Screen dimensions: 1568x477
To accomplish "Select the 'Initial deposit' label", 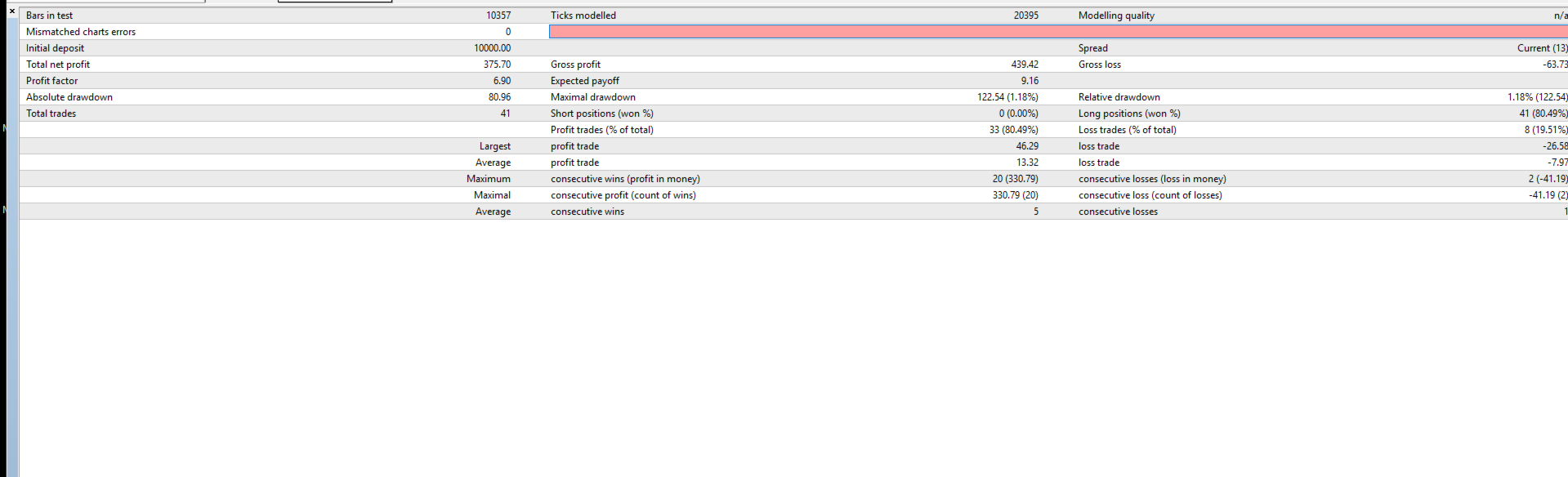I will coord(55,48).
